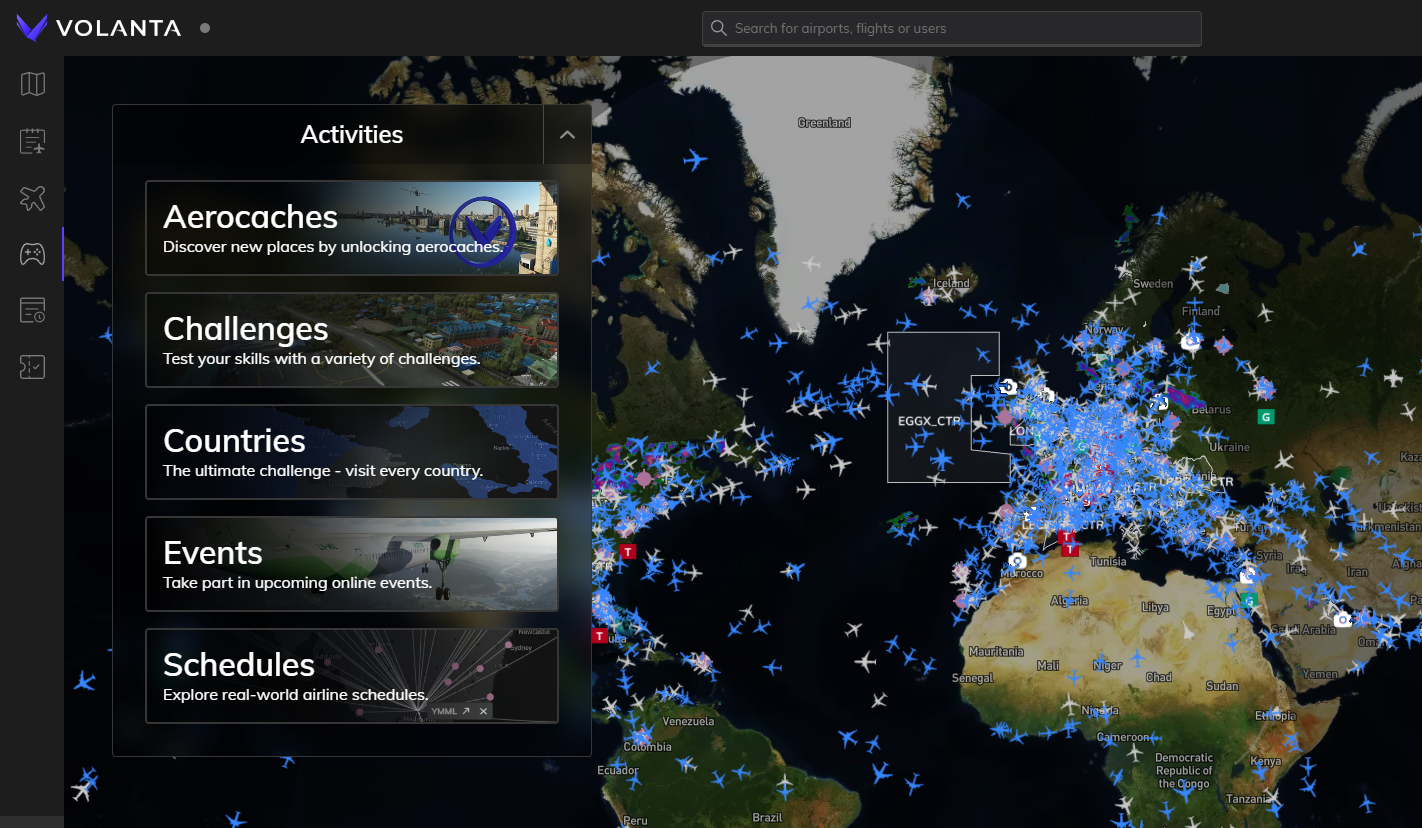Click the green G marker near Egypt
The height and width of the screenshot is (828, 1422).
[1249, 600]
